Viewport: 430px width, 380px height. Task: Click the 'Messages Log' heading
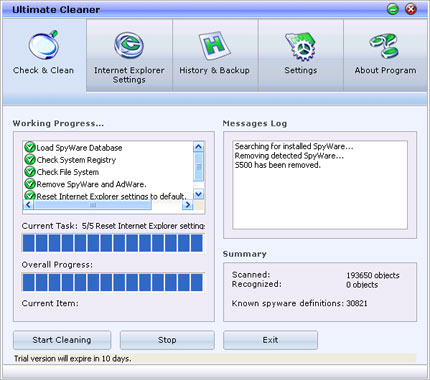[255, 123]
